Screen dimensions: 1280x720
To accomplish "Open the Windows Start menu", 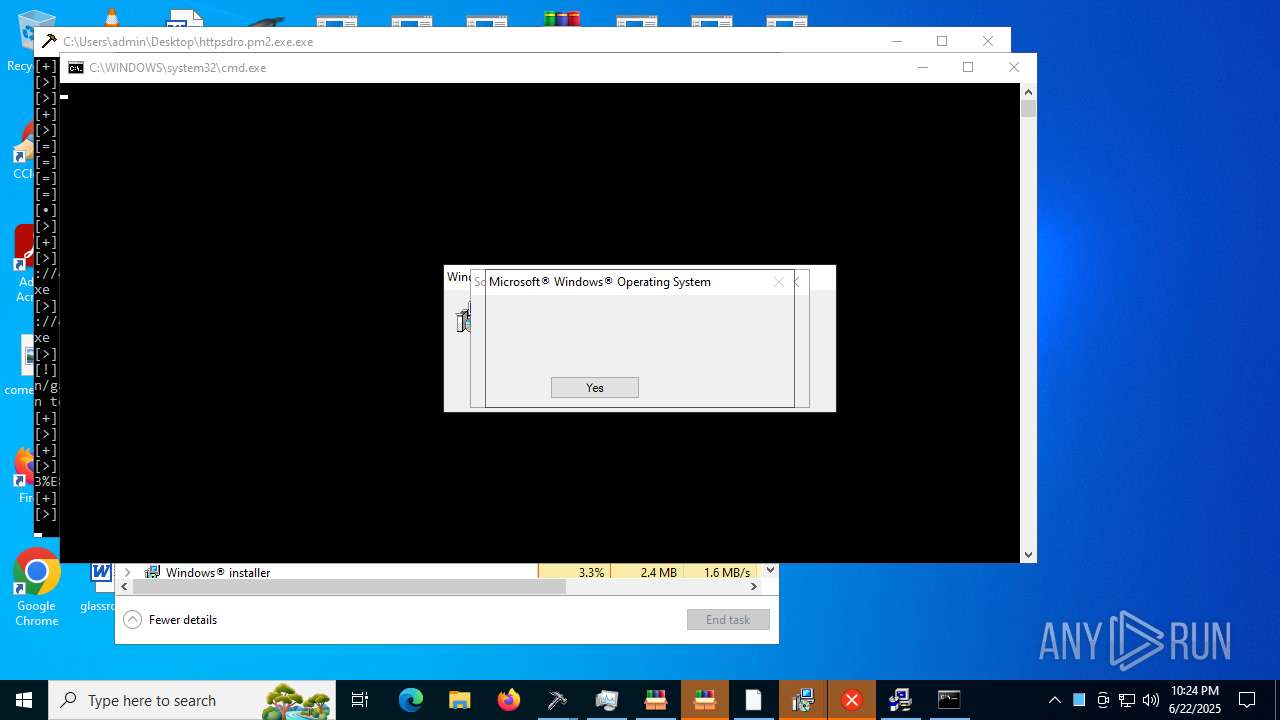I will [24, 700].
